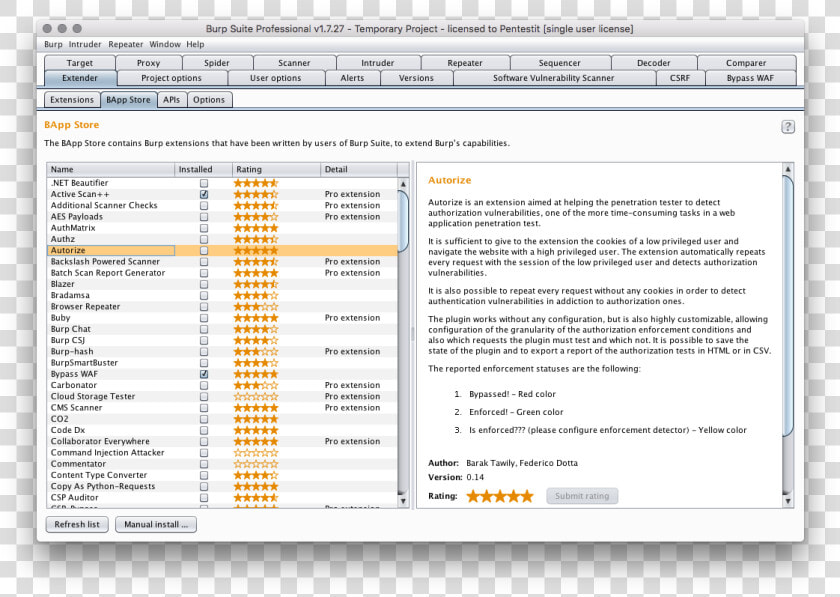The width and height of the screenshot is (840, 597).
Task: Sort the list by the Name column header
Action: (x=110, y=169)
